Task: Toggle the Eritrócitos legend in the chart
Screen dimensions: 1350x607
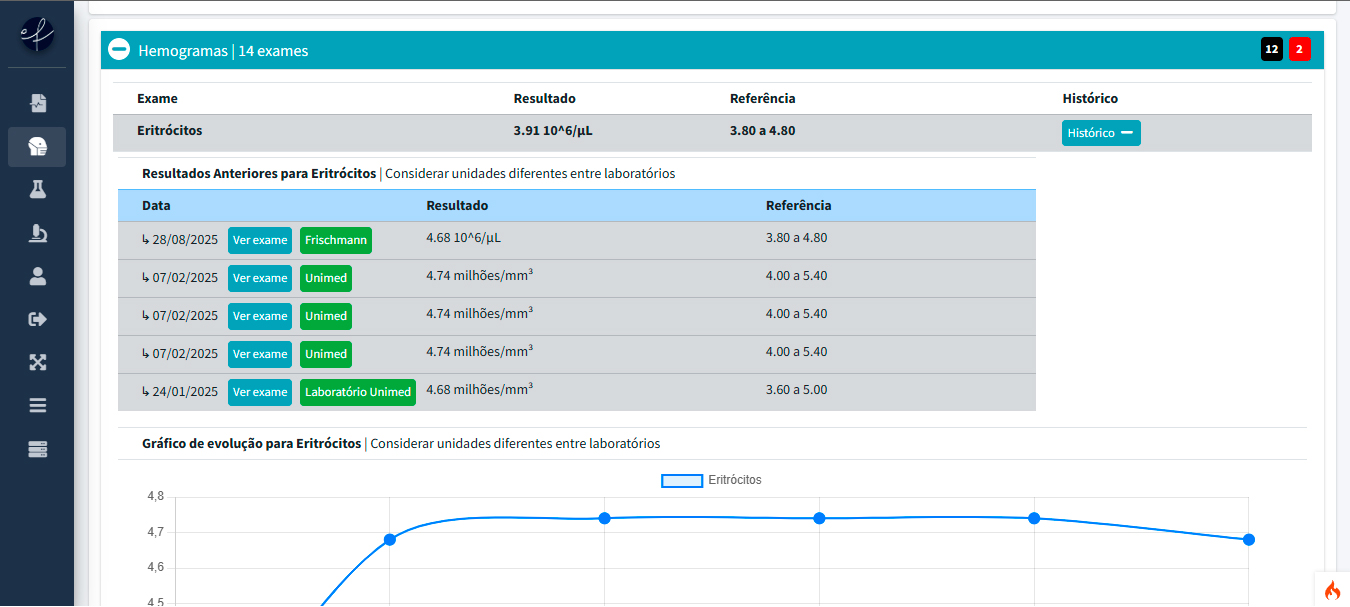Action: [x=711, y=480]
